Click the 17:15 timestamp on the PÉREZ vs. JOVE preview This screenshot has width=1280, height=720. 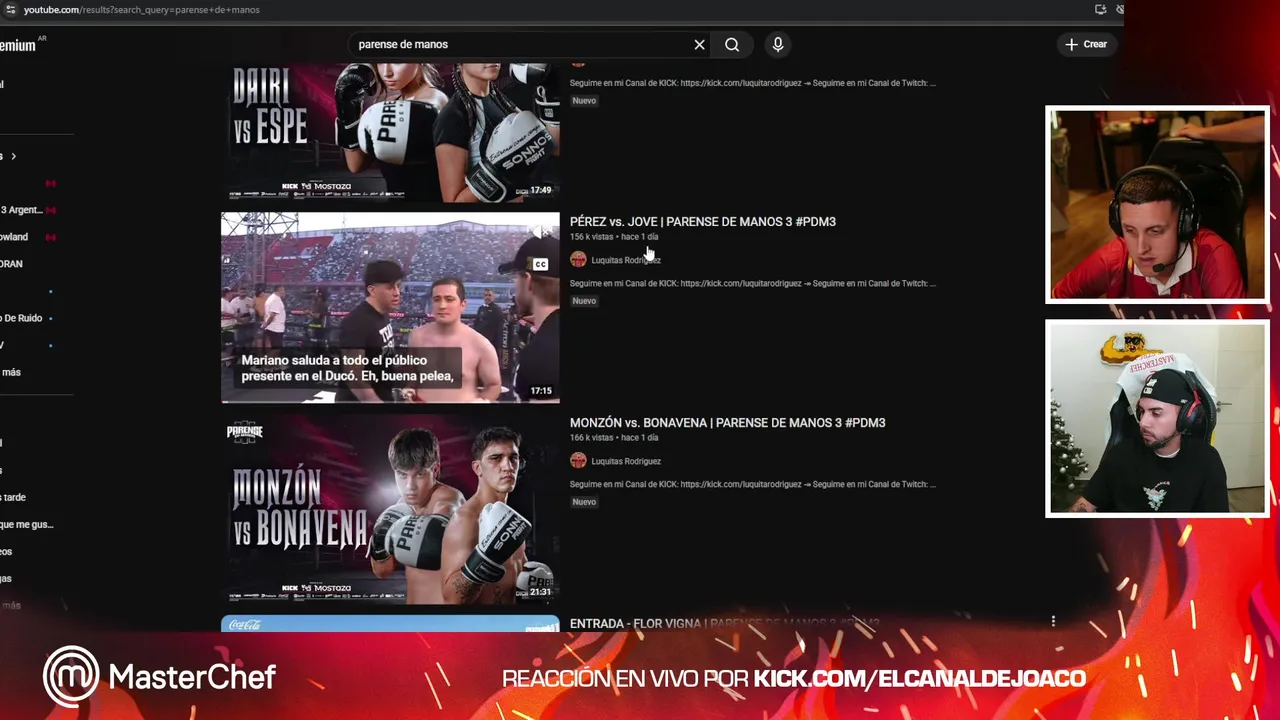tap(540, 391)
